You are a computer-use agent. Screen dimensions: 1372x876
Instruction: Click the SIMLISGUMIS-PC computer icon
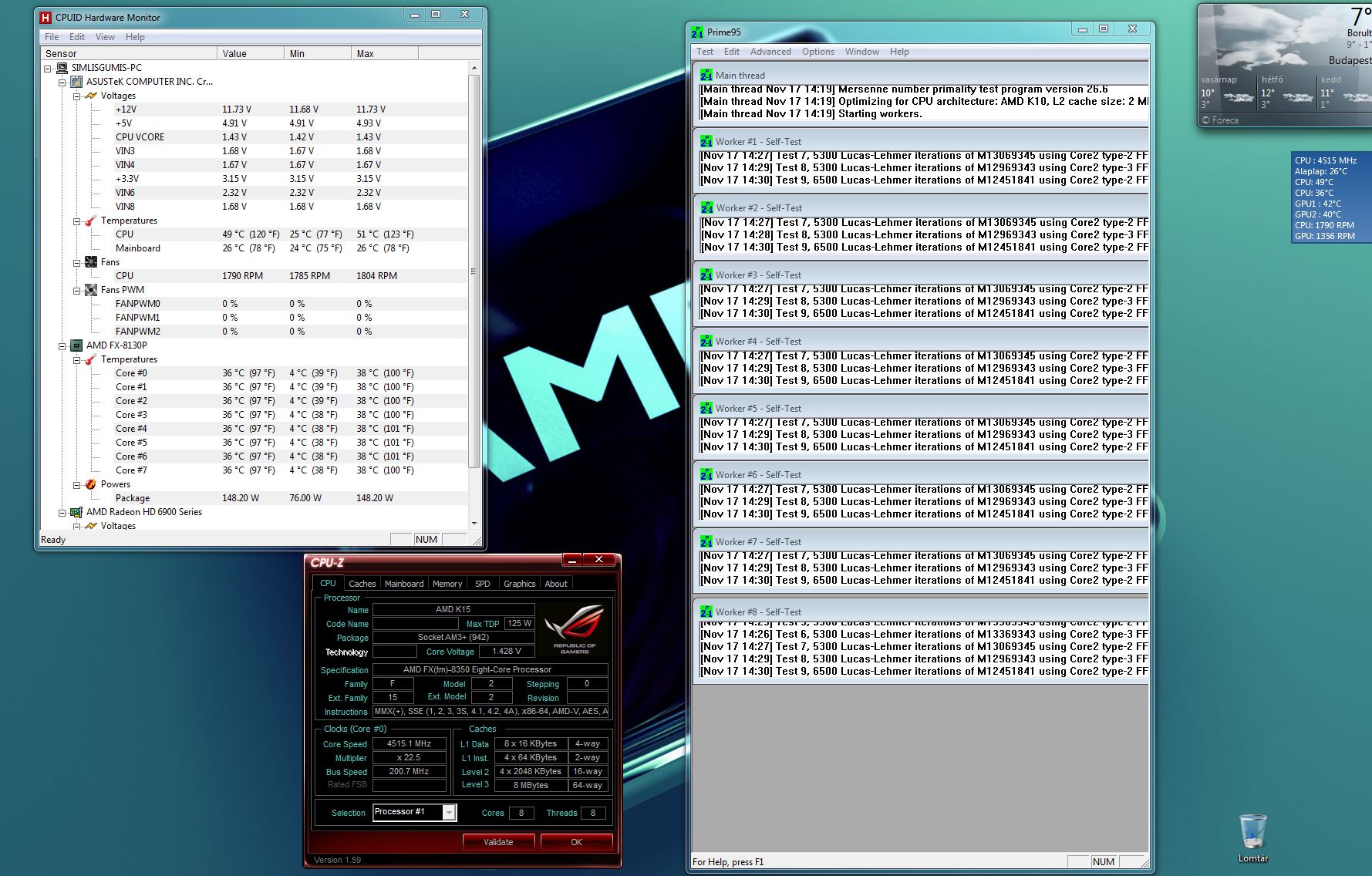(x=62, y=68)
